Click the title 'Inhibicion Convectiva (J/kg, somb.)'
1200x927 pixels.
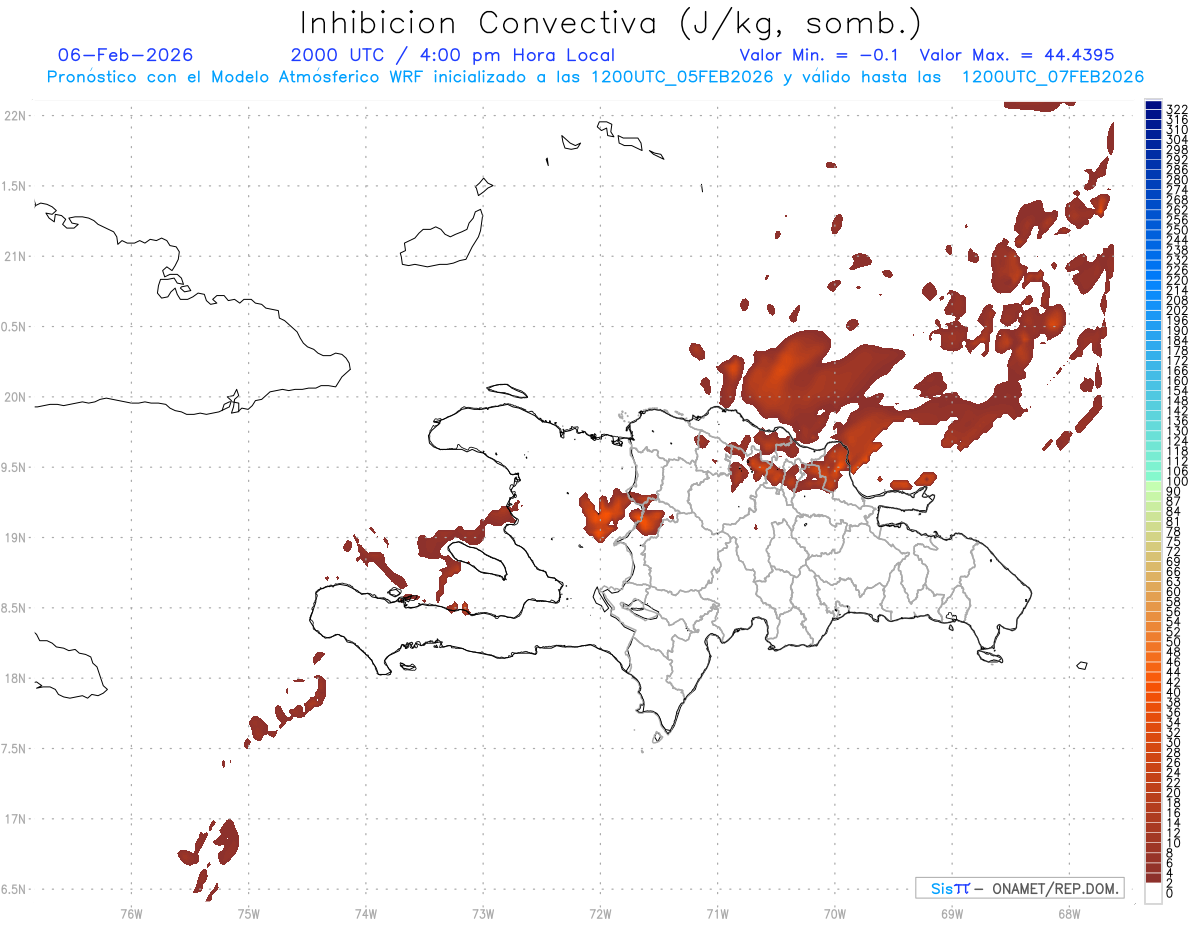click(612, 23)
